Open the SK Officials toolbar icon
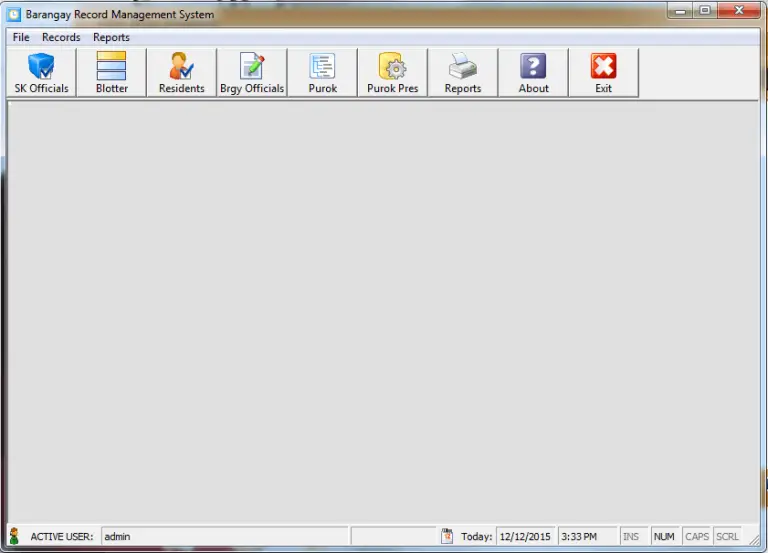This screenshot has height=553, width=768. (42, 72)
